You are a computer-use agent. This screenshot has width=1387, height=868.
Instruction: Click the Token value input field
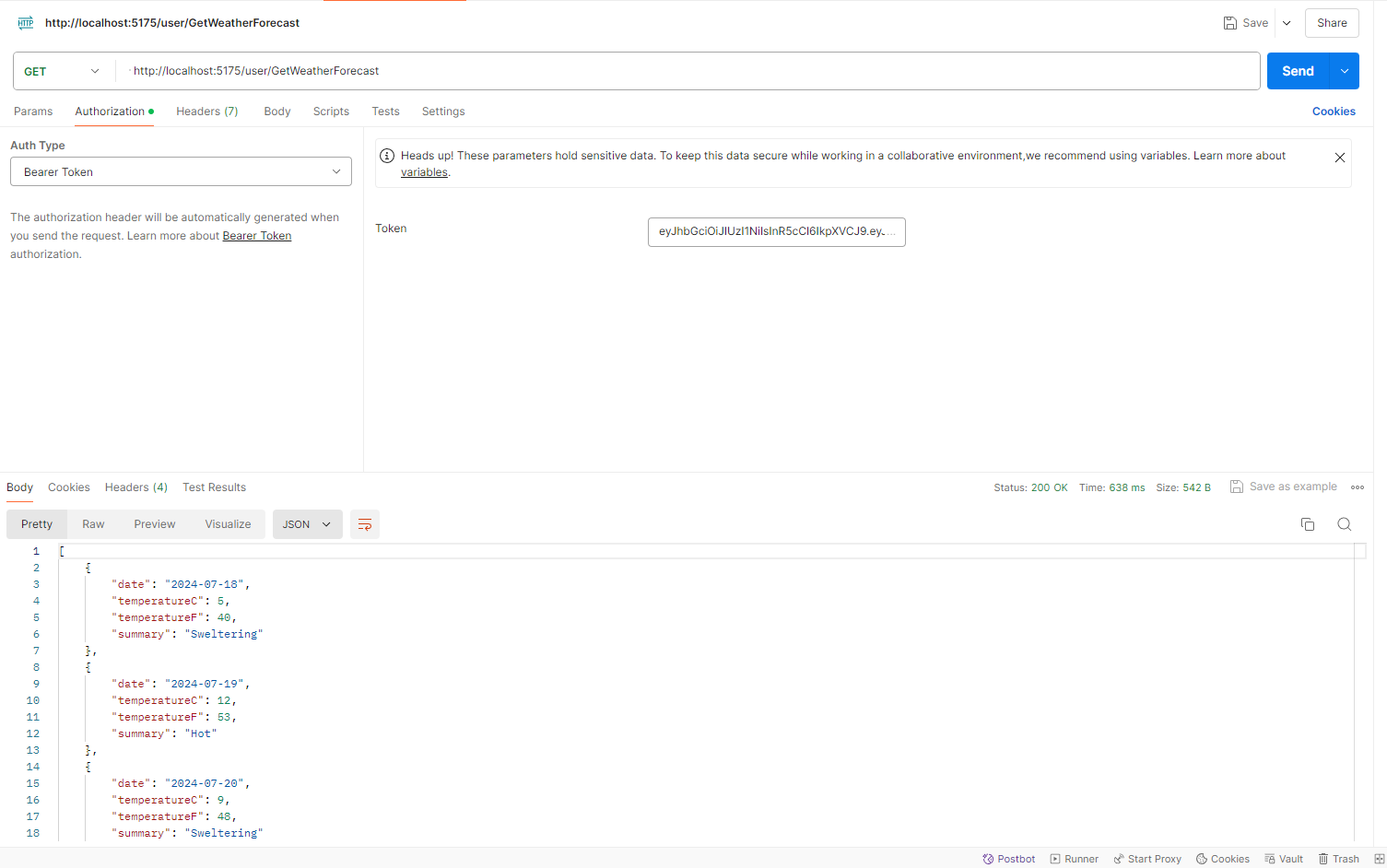(777, 232)
